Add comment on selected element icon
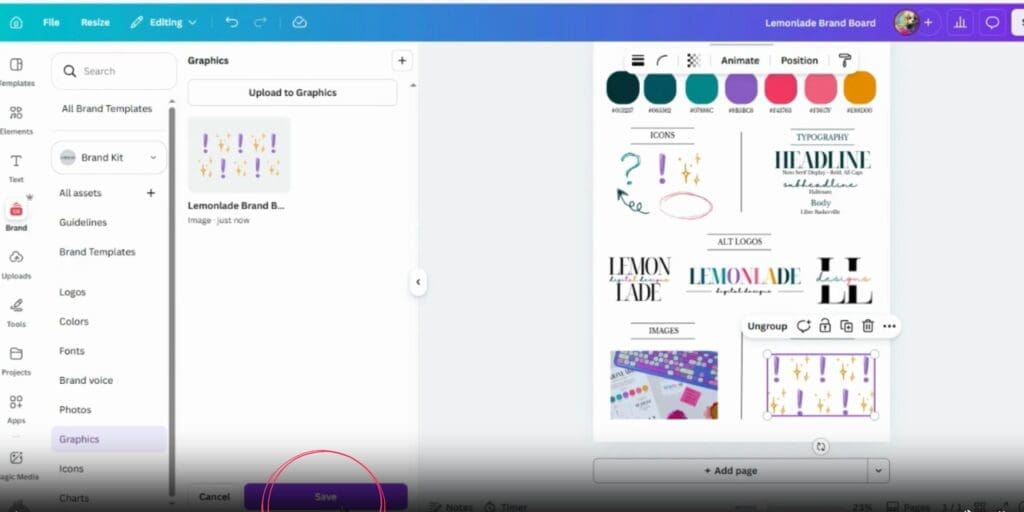1024x512 pixels. coord(804,326)
